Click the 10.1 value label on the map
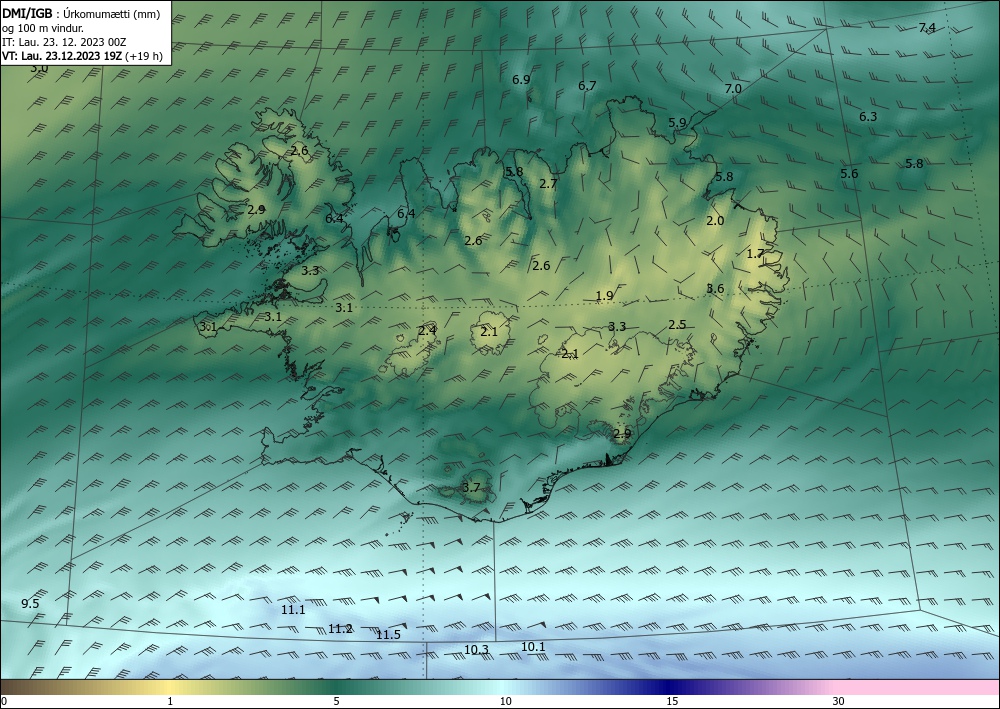 [x=533, y=647]
